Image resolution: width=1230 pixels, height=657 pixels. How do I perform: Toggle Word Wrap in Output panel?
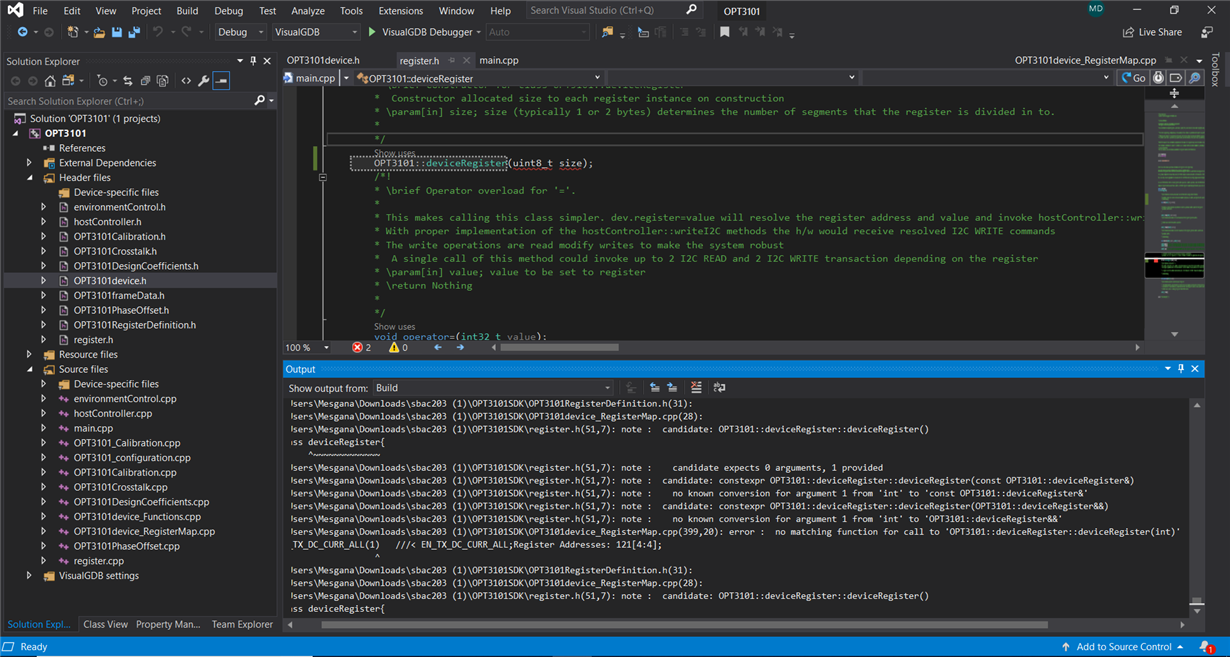pos(719,388)
